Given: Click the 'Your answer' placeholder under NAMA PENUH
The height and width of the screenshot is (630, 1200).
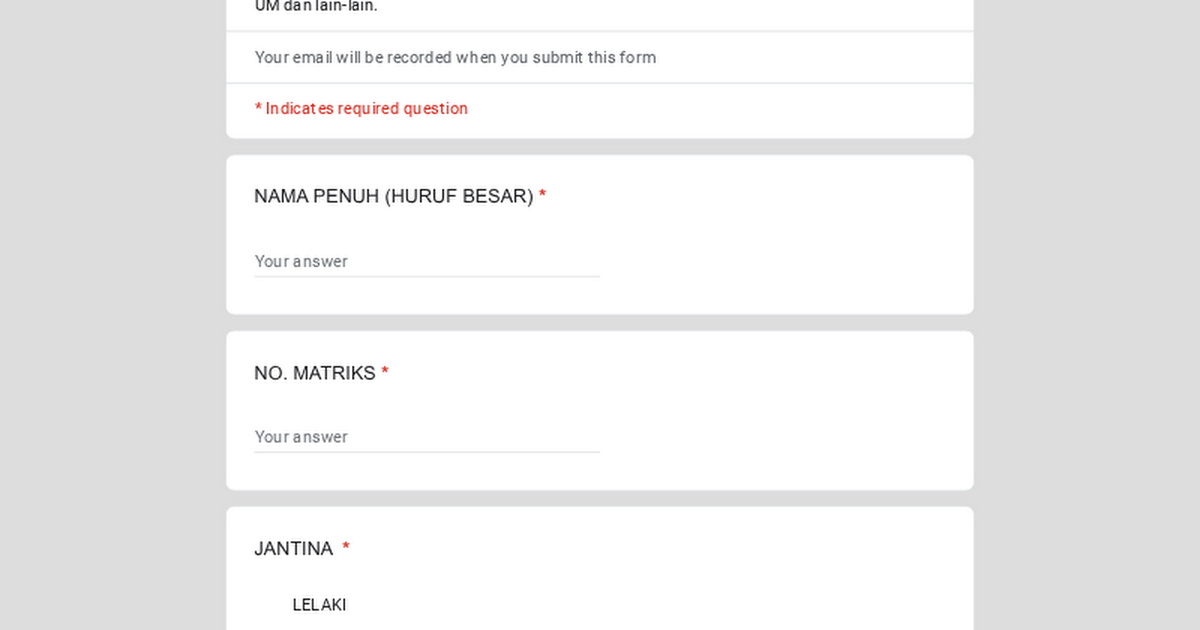Looking at the screenshot, I should tap(301, 261).
